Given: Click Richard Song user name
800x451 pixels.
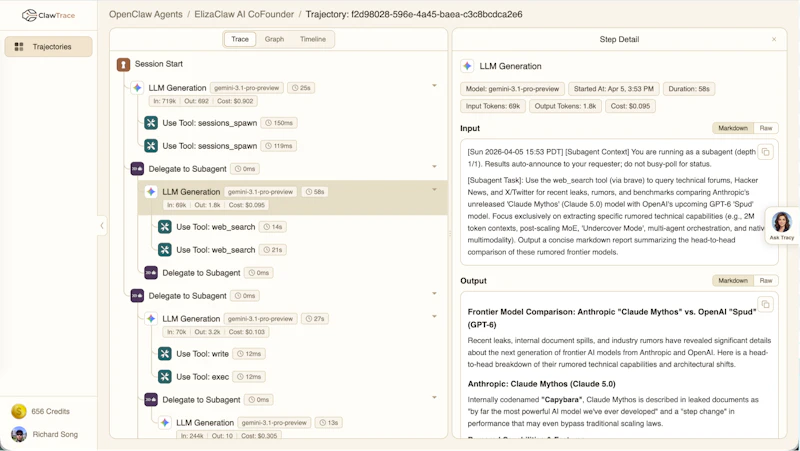Looking at the screenshot, I should click(x=55, y=434).
